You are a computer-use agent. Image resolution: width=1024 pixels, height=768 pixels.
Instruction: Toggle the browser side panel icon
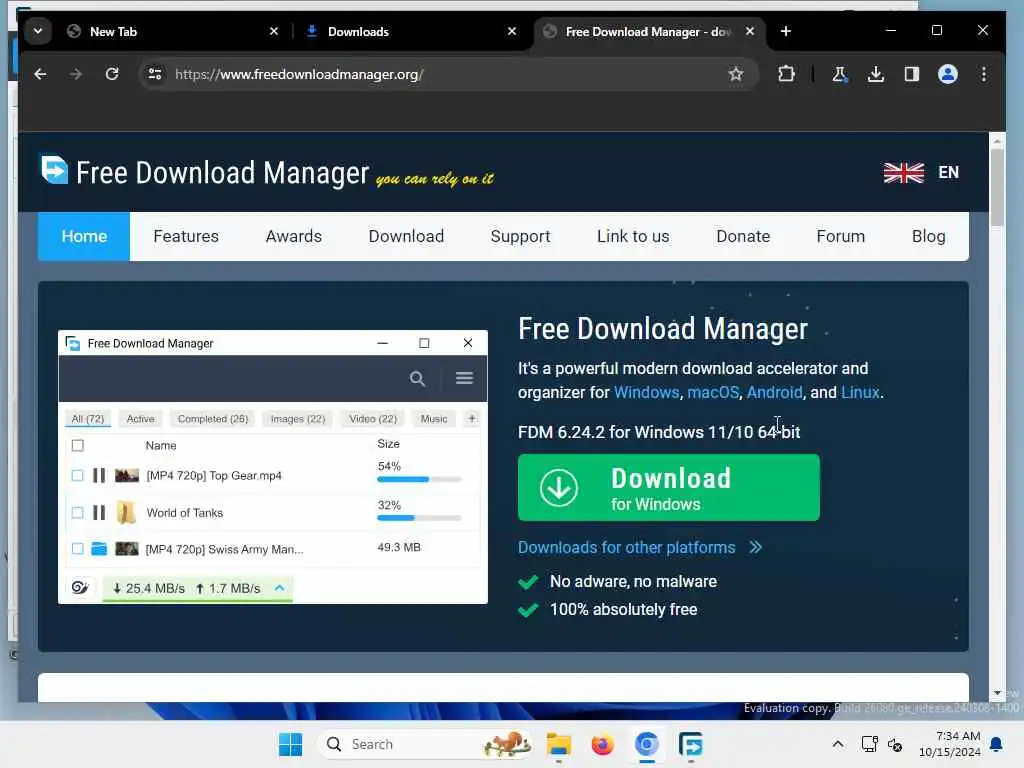click(912, 74)
